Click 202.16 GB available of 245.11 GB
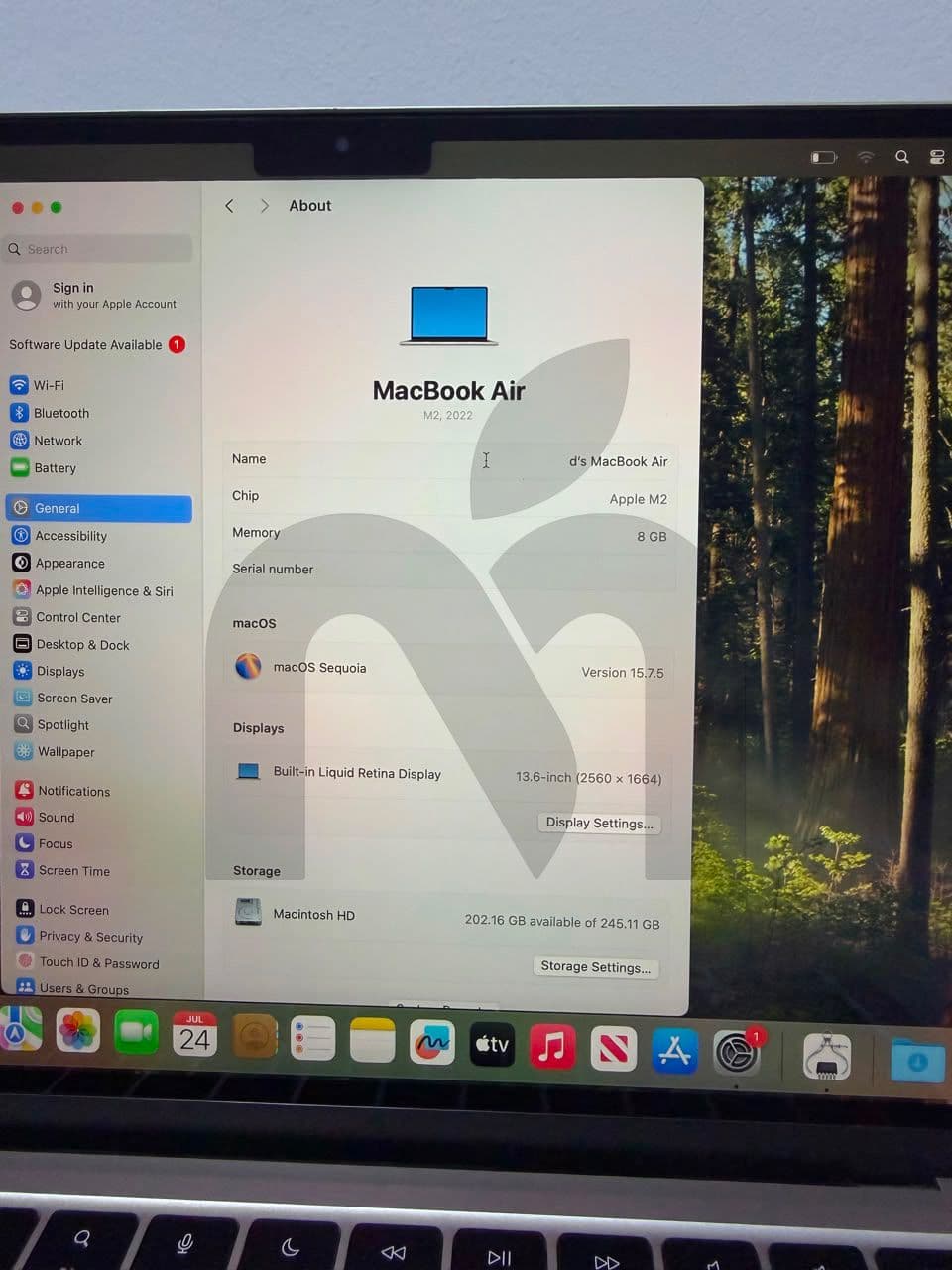The image size is (952, 1270). [562, 922]
